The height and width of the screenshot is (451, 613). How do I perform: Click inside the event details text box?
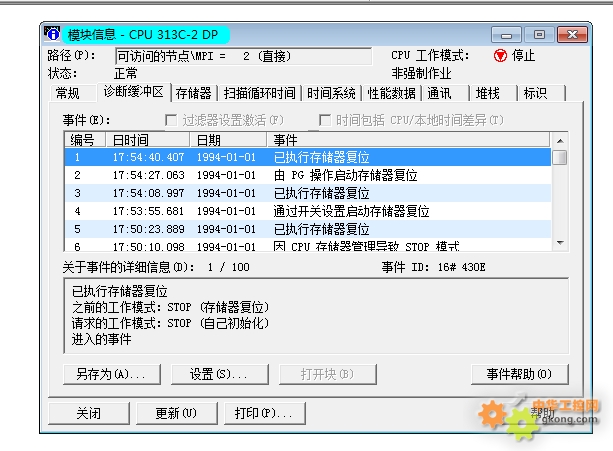tap(316, 316)
